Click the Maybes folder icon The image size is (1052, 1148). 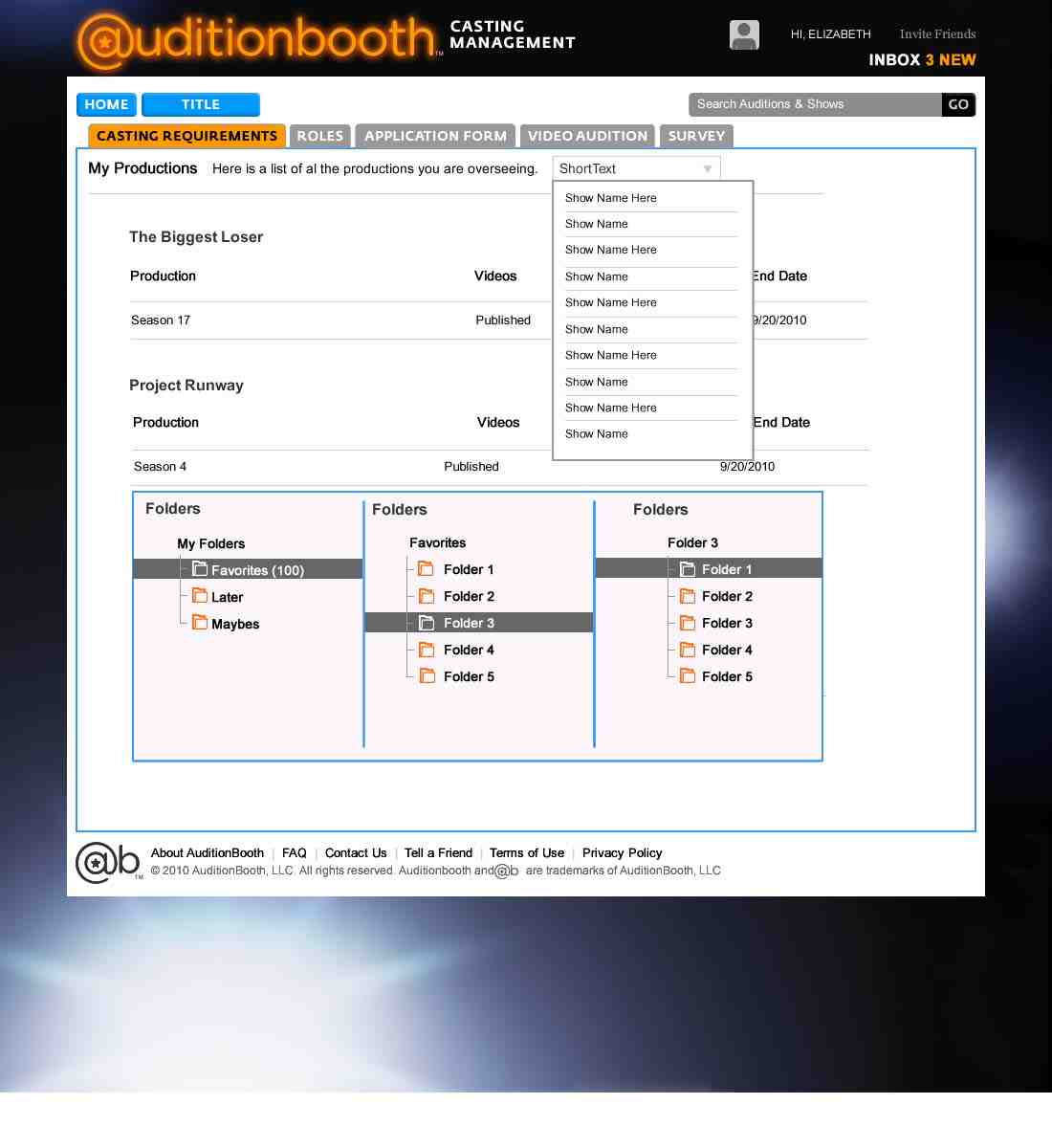click(200, 622)
